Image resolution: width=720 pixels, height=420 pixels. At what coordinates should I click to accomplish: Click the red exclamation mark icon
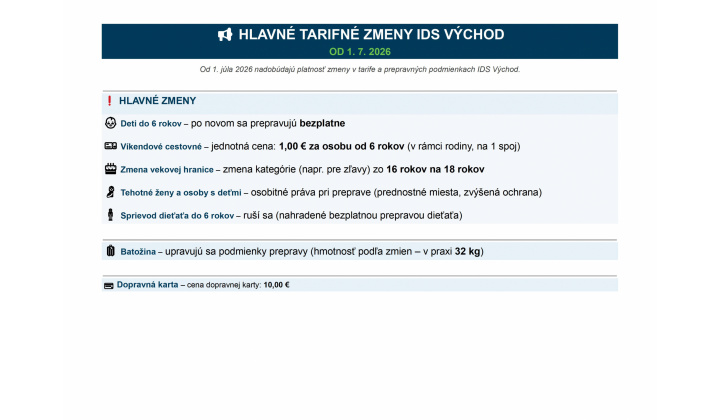tap(109, 101)
